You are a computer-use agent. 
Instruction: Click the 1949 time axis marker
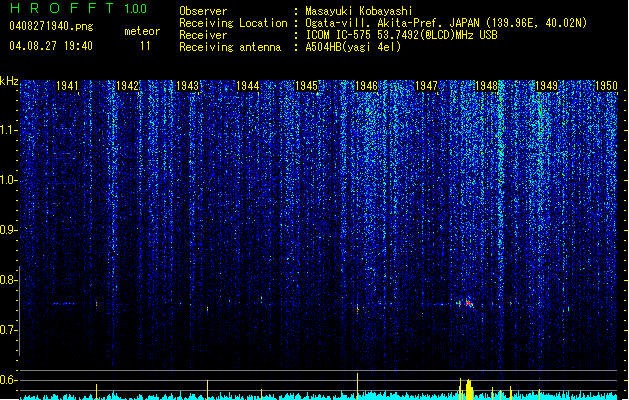(546, 85)
